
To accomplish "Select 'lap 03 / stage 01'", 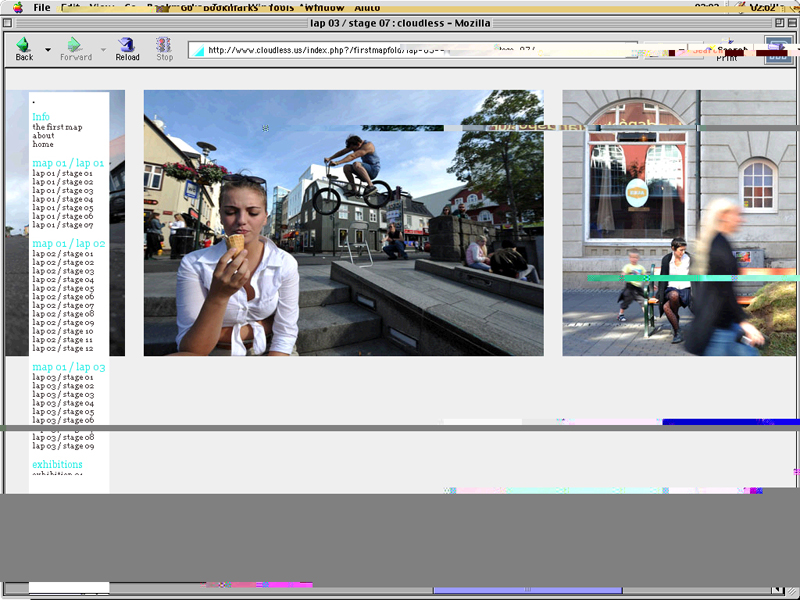I will (x=63, y=378).
